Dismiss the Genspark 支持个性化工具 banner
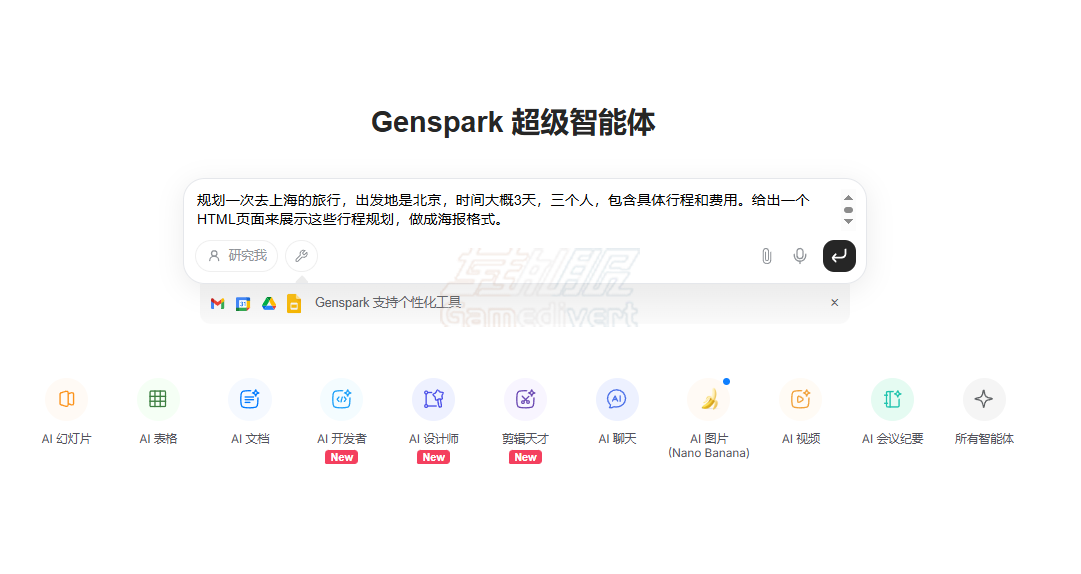This screenshot has width=1081, height=574. [x=834, y=303]
